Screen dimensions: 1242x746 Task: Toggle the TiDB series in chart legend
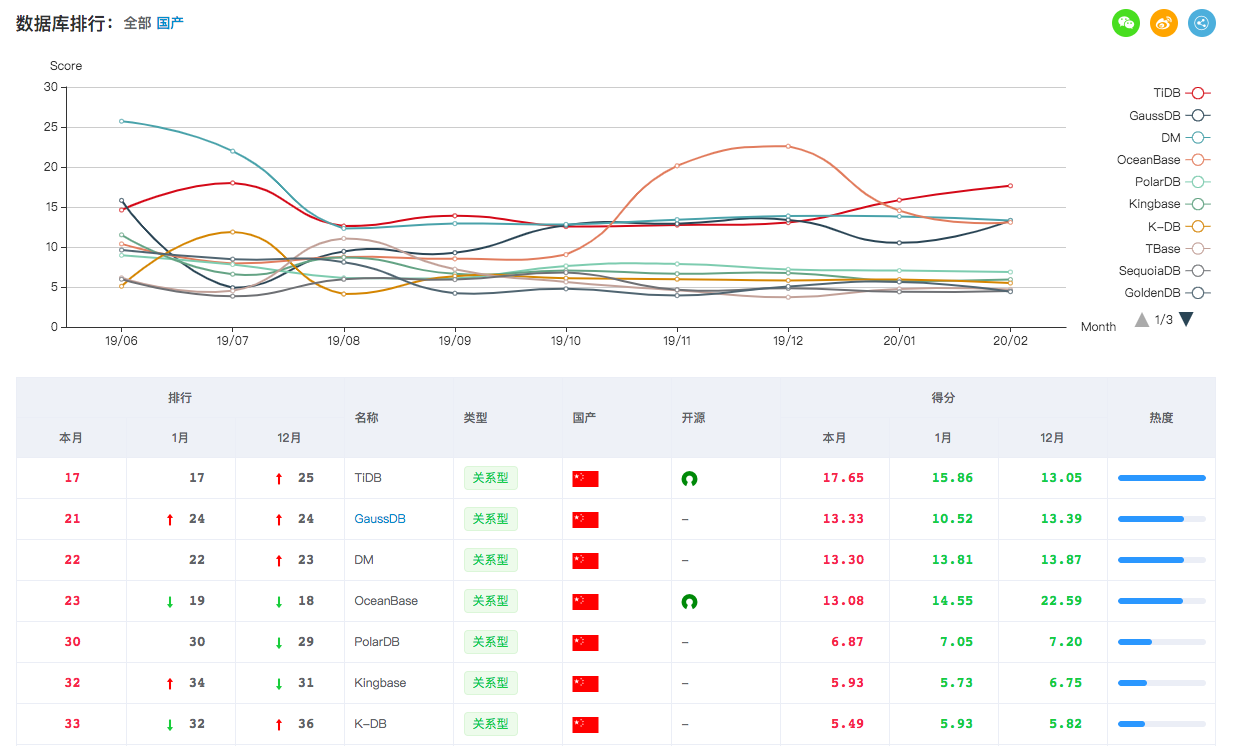coord(1181,93)
